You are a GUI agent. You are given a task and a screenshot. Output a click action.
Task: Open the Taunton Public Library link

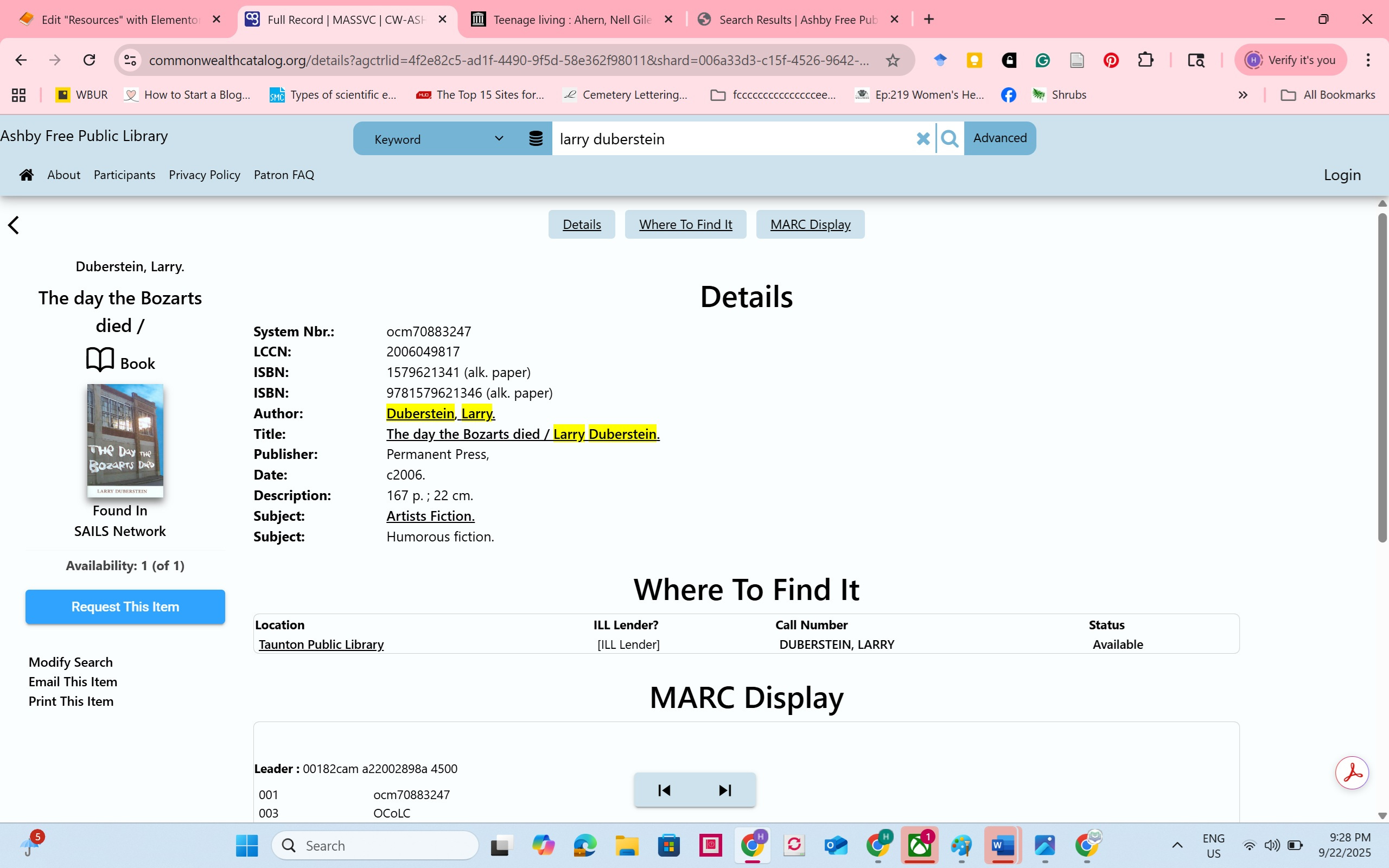coord(321,644)
